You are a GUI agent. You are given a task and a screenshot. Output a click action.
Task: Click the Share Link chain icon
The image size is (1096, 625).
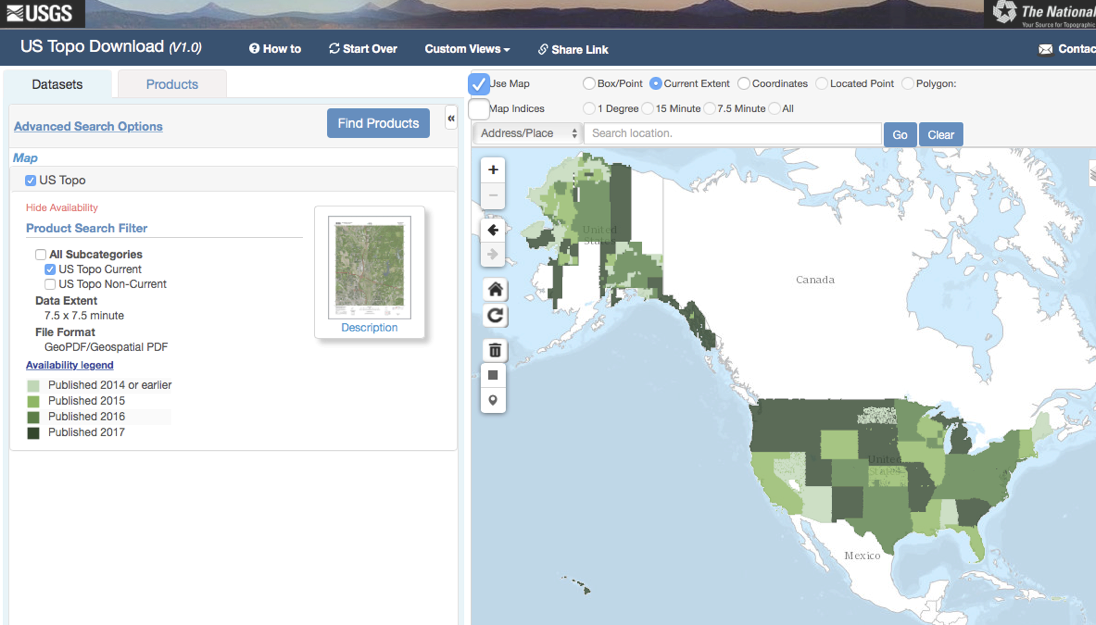click(x=542, y=50)
